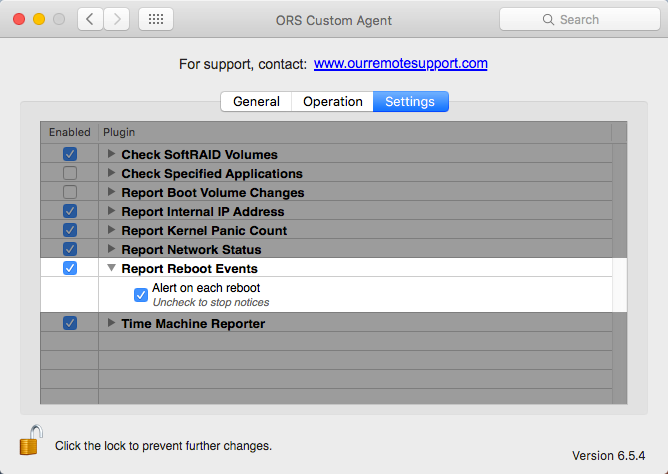Image resolution: width=668 pixels, height=474 pixels.
Task: Click the Version 6.5.4 label
Action: pos(608,456)
